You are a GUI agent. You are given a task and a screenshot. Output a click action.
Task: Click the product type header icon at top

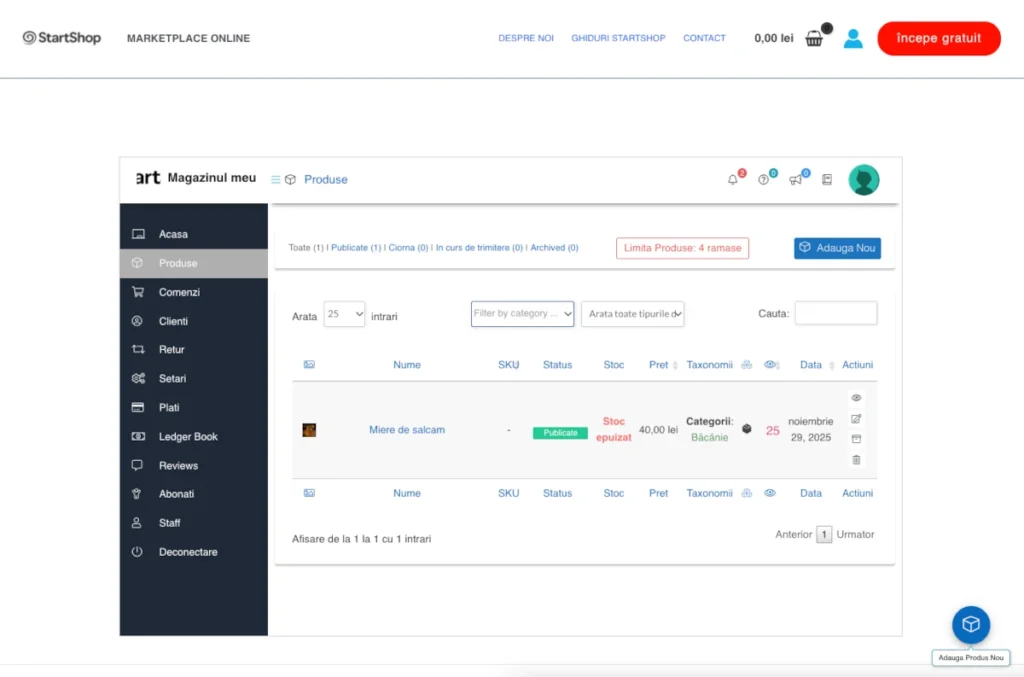pos(746,364)
